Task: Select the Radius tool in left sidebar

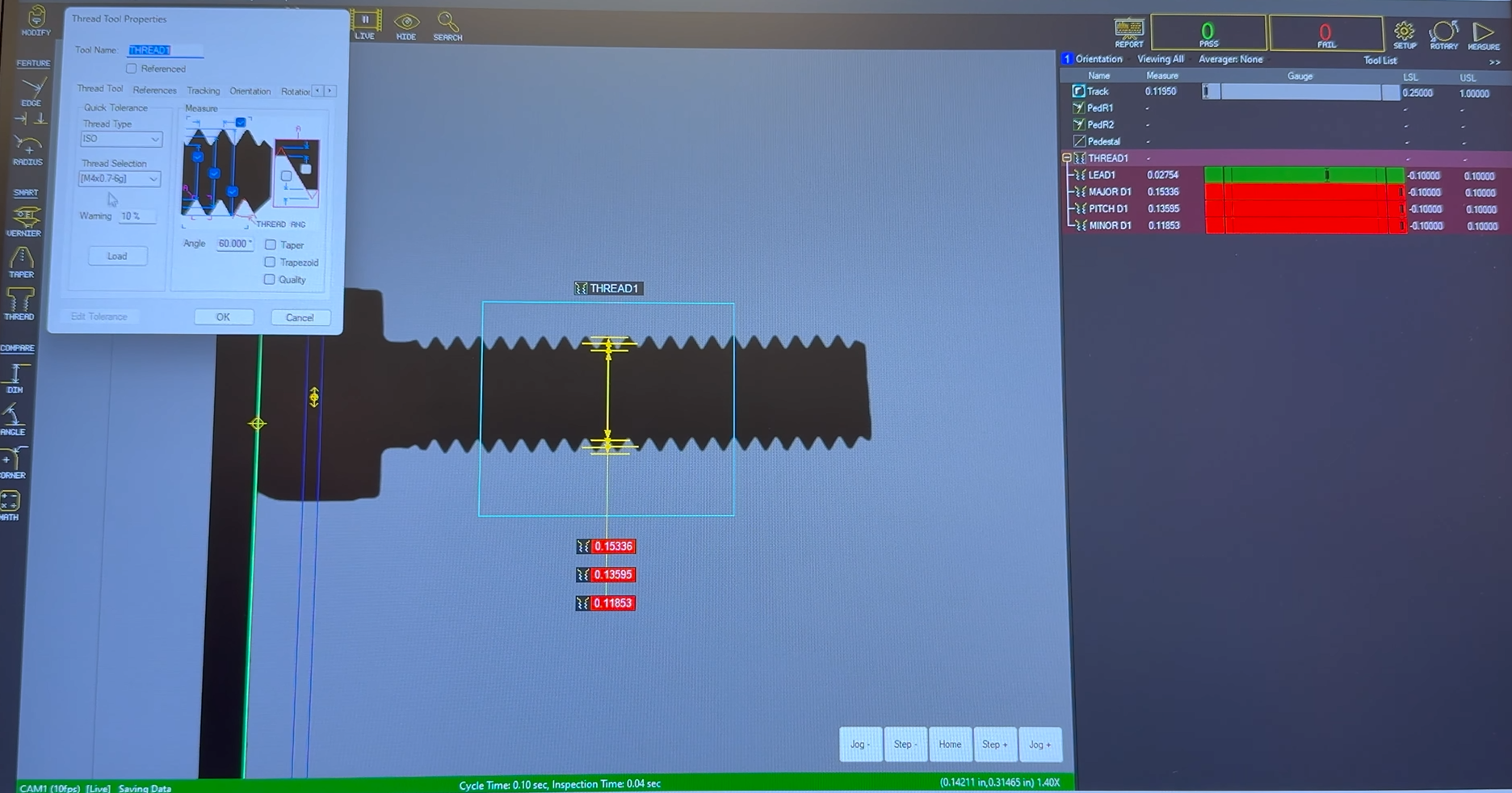Action: pyautogui.click(x=27, y=148)
